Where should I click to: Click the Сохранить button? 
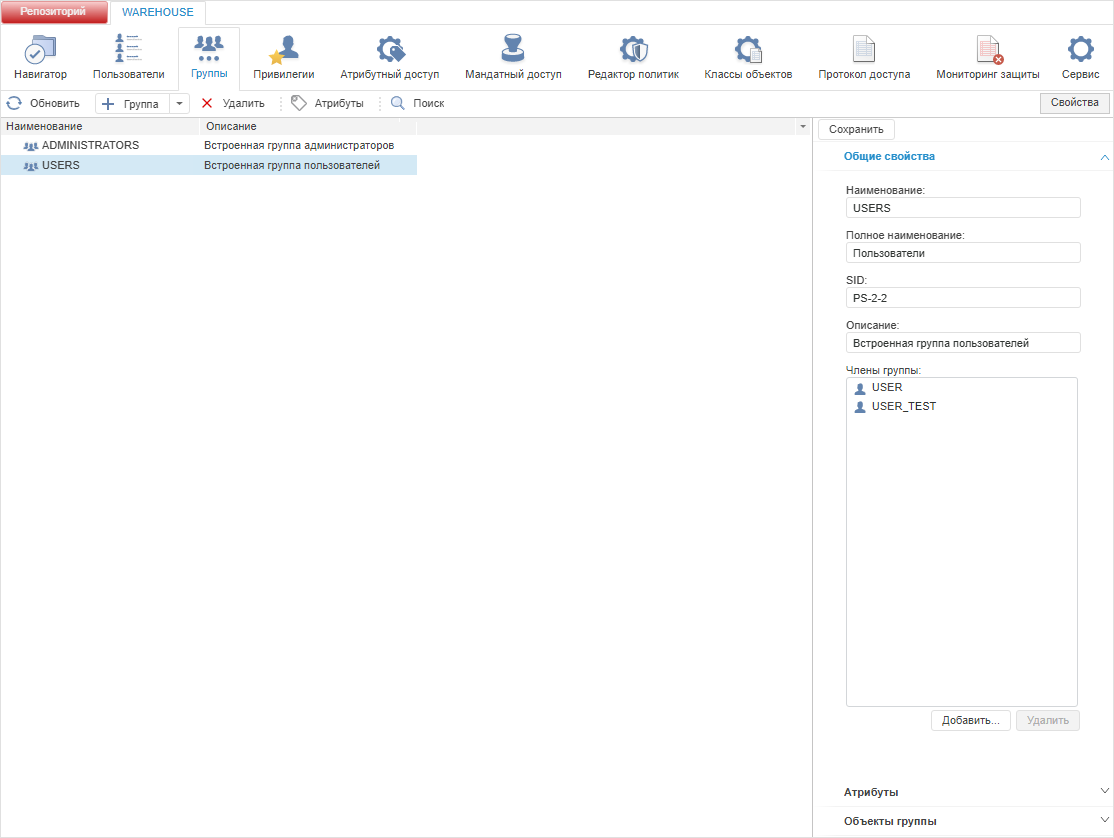point(856,129)
